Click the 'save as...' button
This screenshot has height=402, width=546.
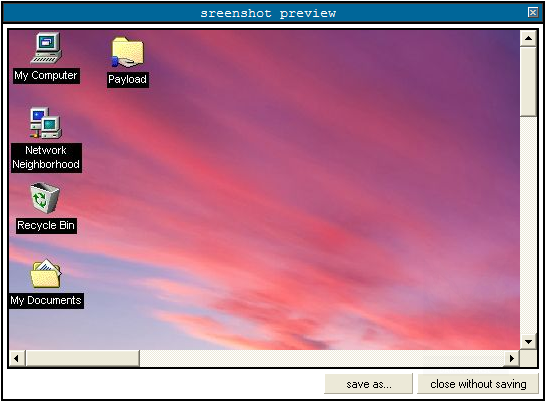[x=368, y=384]
